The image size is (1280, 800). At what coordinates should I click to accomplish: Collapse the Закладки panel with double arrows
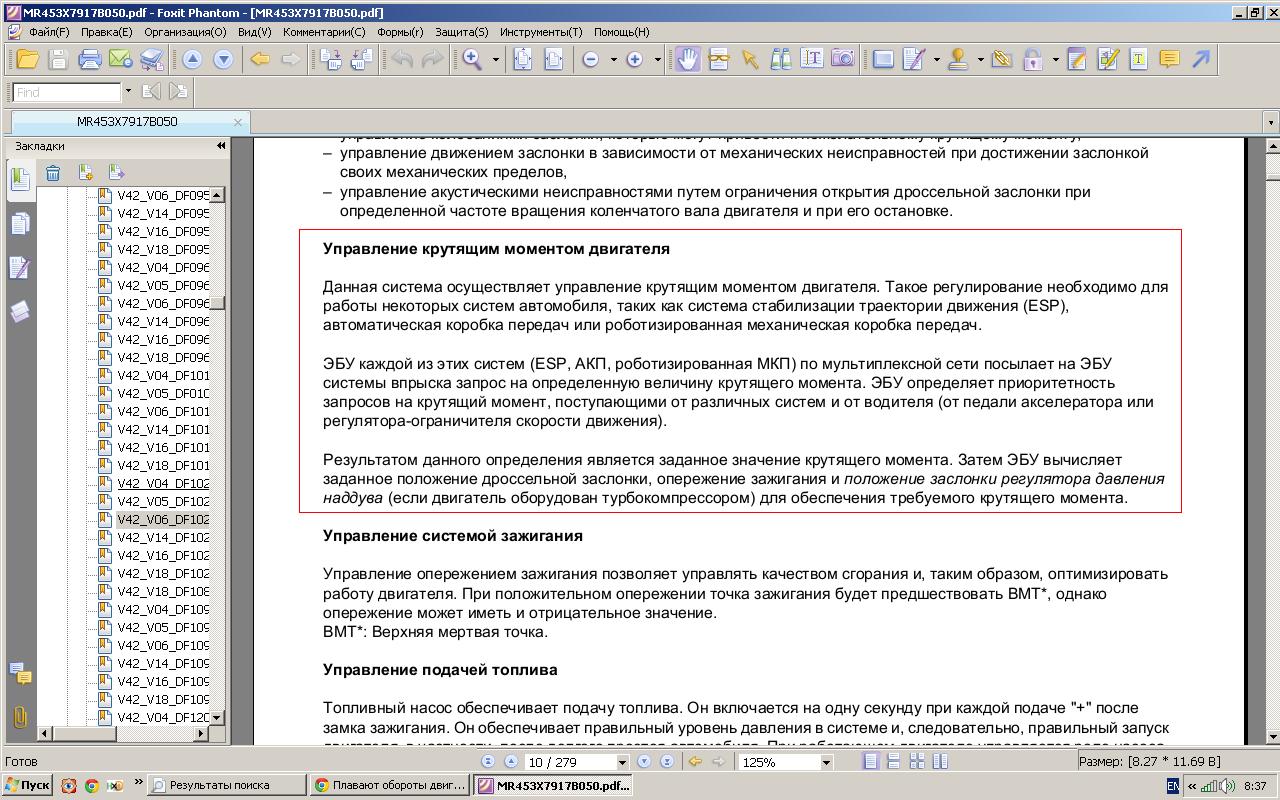coord(221,146)
